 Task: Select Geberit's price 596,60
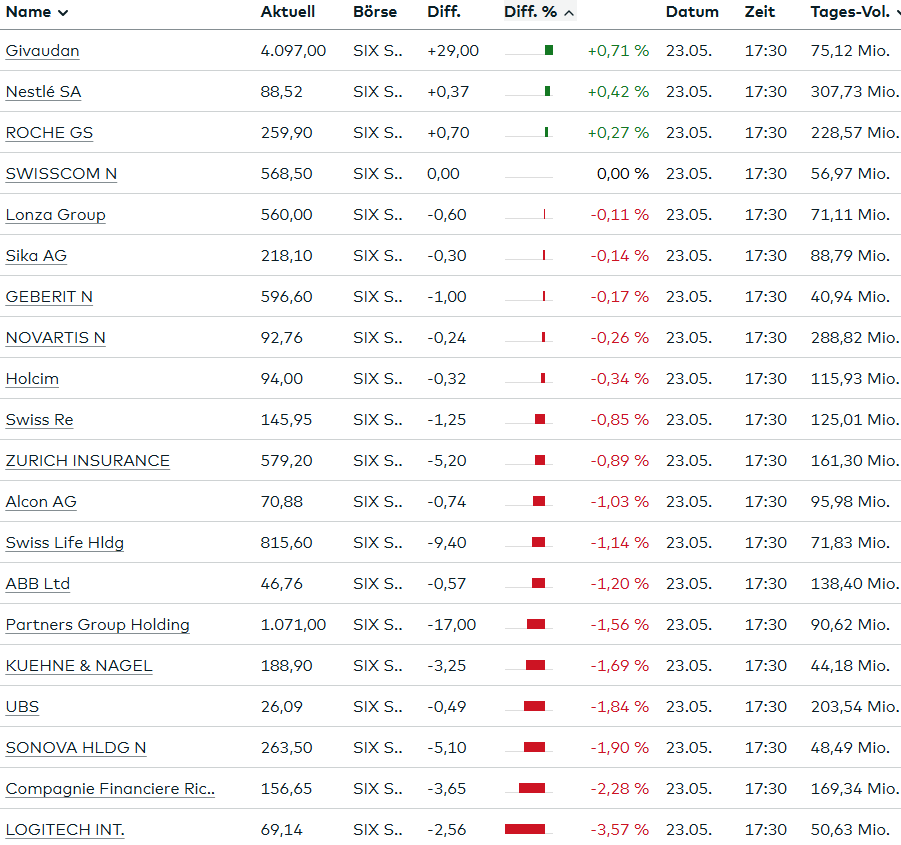coord(287,296)
